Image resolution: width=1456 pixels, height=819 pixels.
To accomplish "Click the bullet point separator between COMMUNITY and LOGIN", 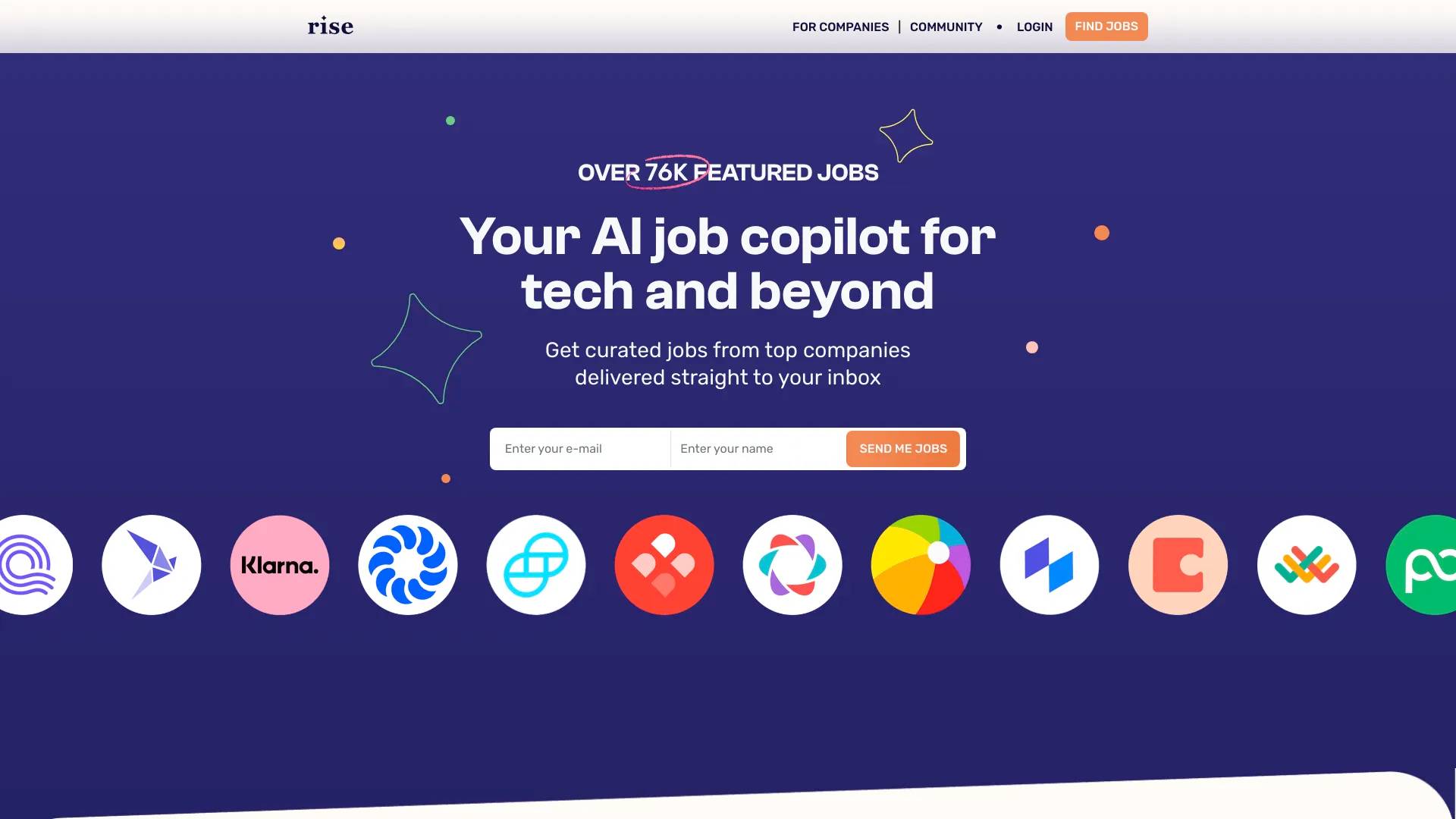I will coord(1000,27).
